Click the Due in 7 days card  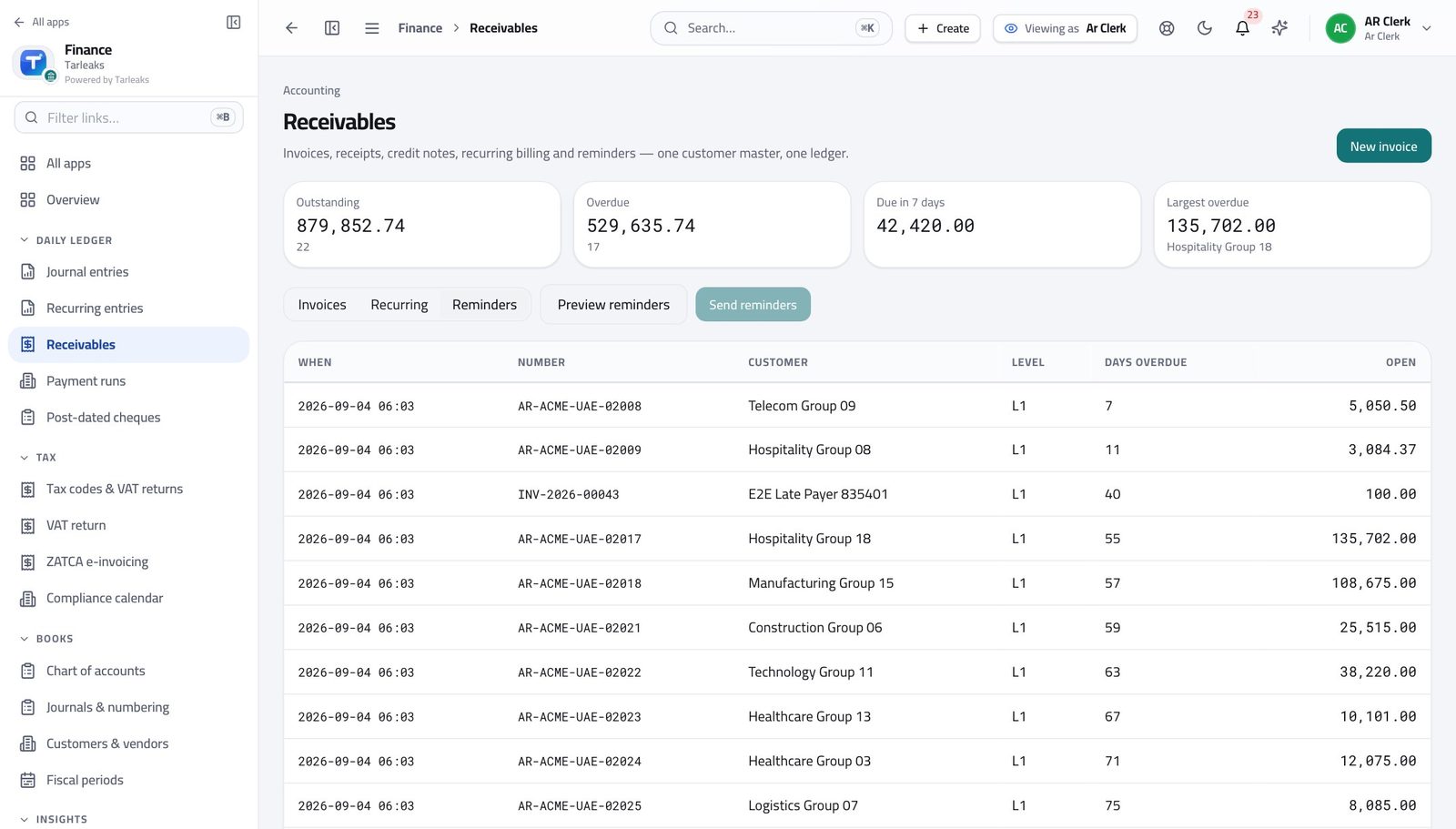point(1002,225)
